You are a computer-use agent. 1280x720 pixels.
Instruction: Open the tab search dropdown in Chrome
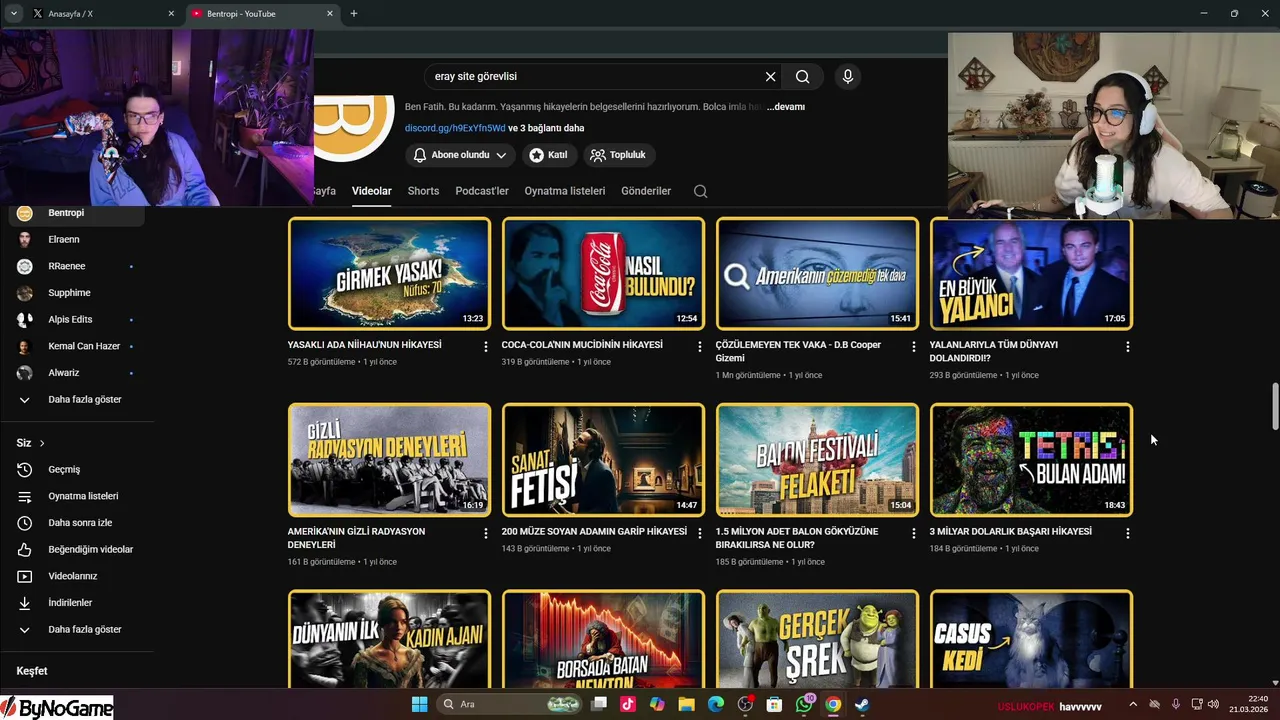tap(13, 13)
